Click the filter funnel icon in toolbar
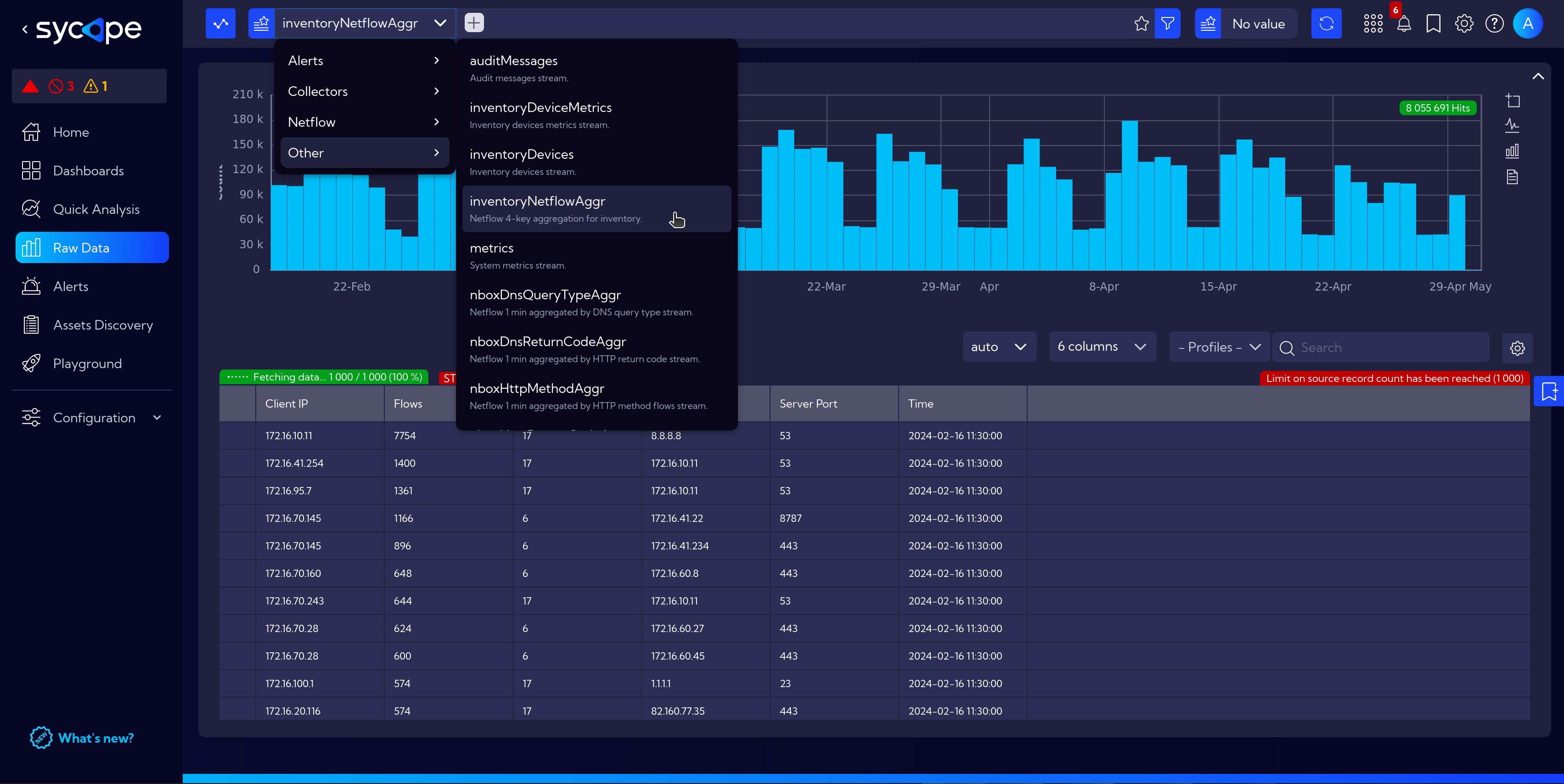The height and width of the screenshot is (784, 1564). tap(1168, 22)
